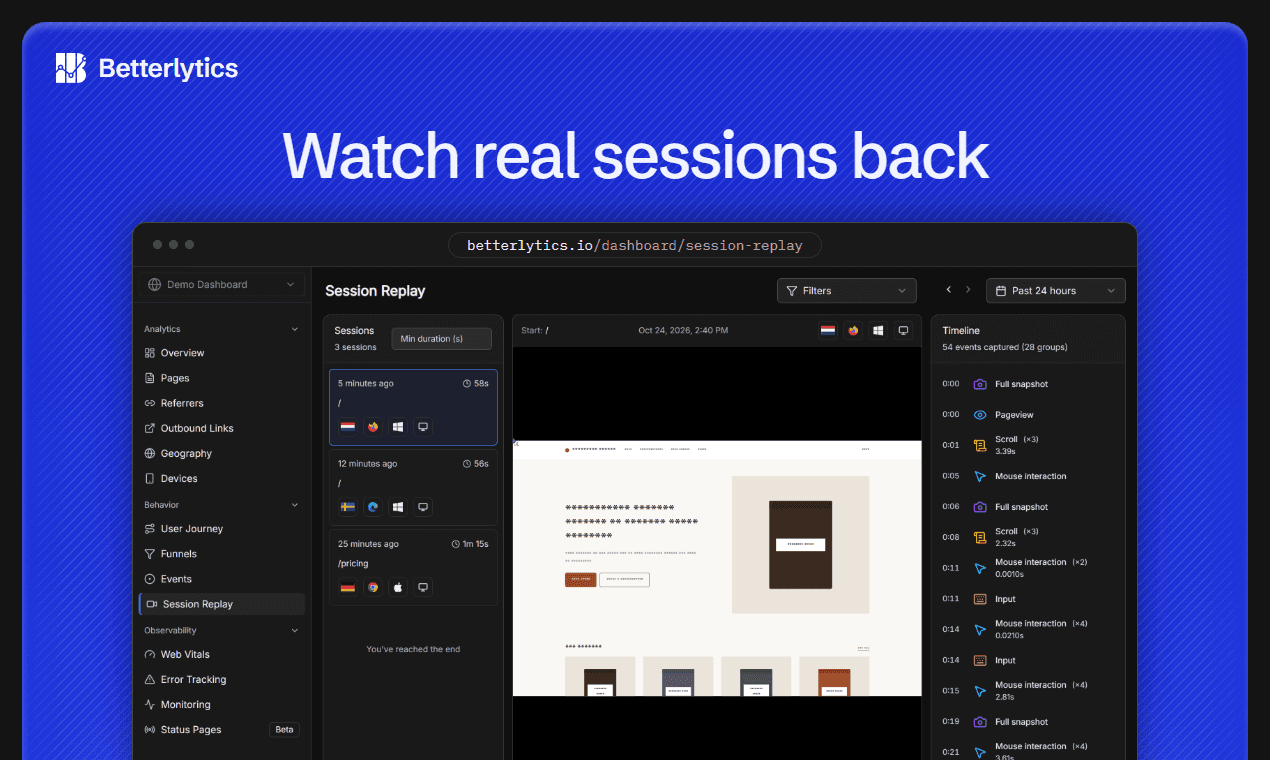Screen dimensions: 1270x760
Task: Click clock duration 58s on first session
Action: (475, 383)
